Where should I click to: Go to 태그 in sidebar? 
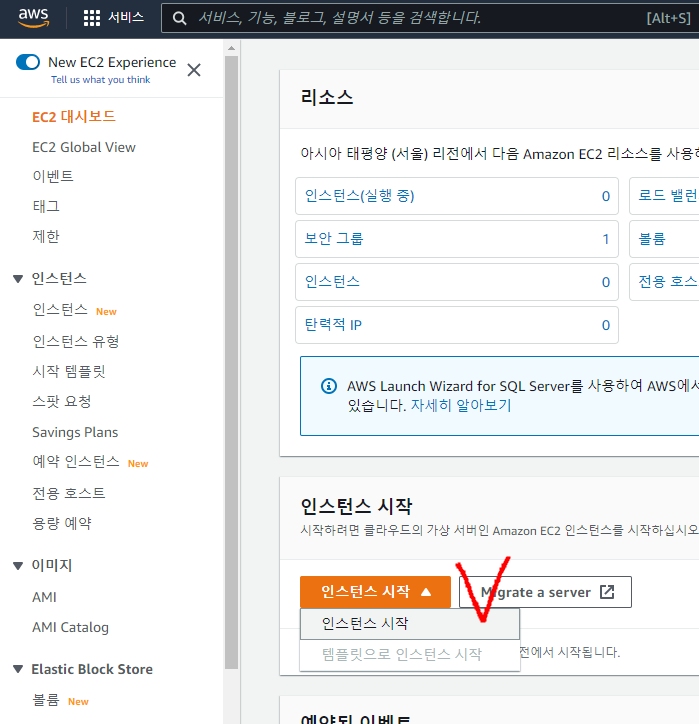(x=46, y=206)
